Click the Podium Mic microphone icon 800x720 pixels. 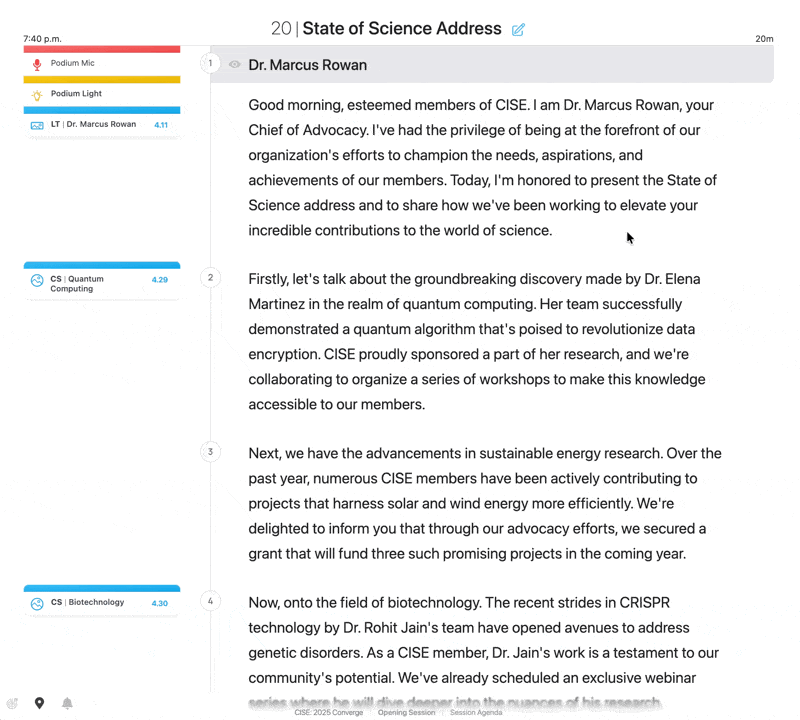[x=37, y=64]
